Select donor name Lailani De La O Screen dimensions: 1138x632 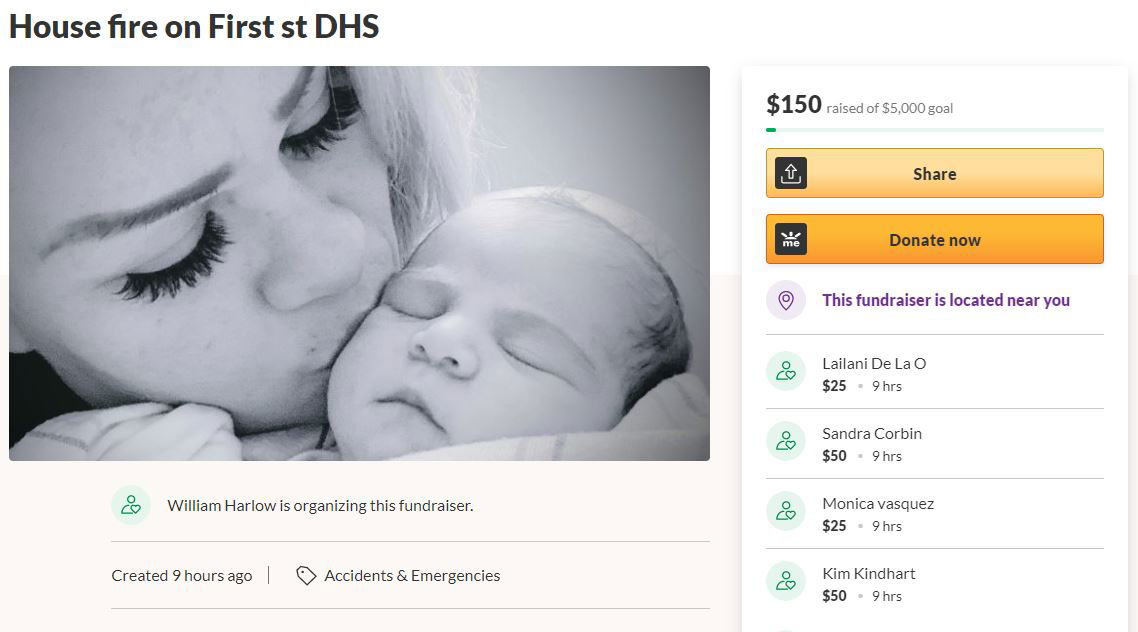pyautogui.click(x=874, y=363)
